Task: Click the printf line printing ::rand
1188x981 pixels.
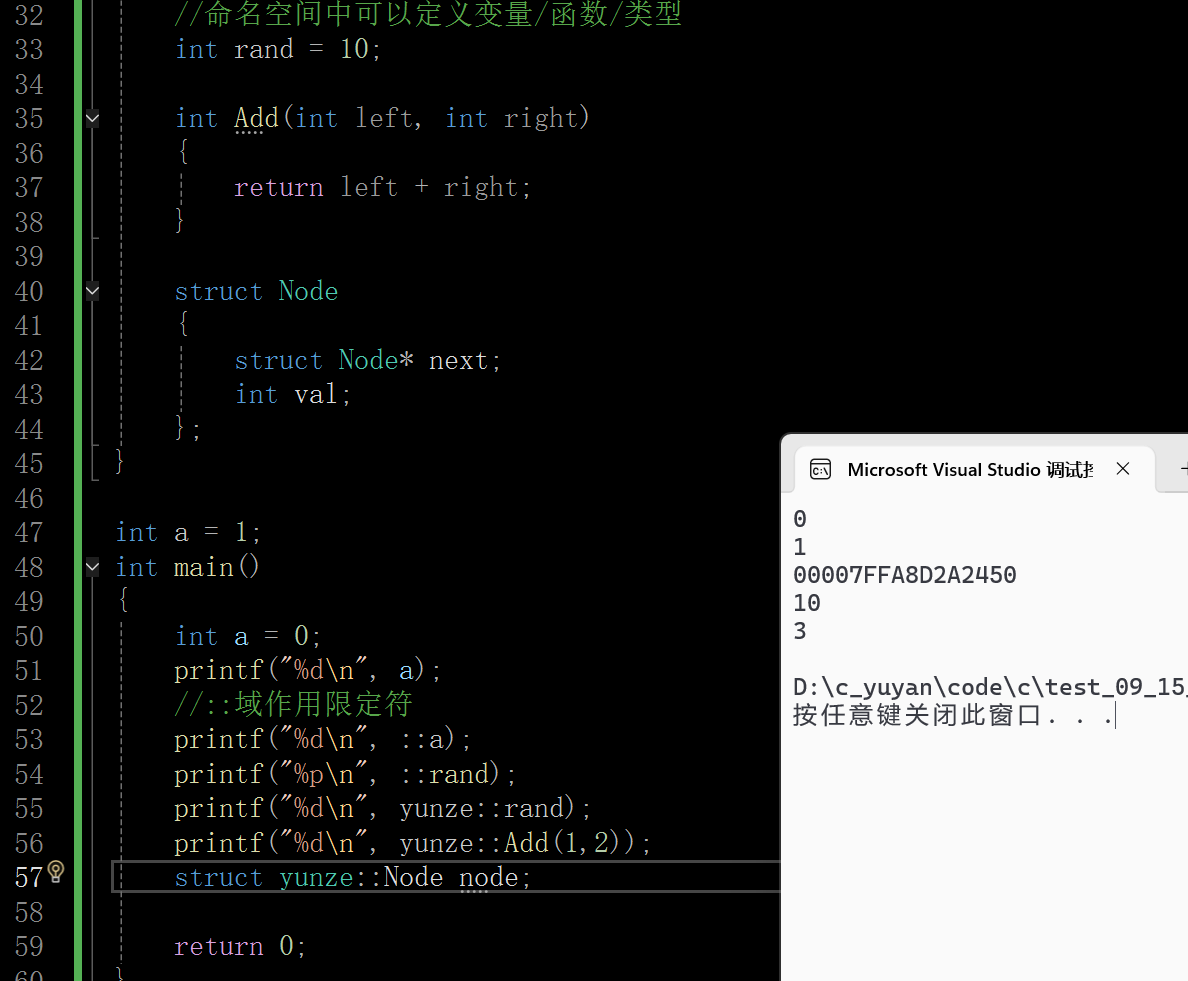Action: tap(345, 774)
